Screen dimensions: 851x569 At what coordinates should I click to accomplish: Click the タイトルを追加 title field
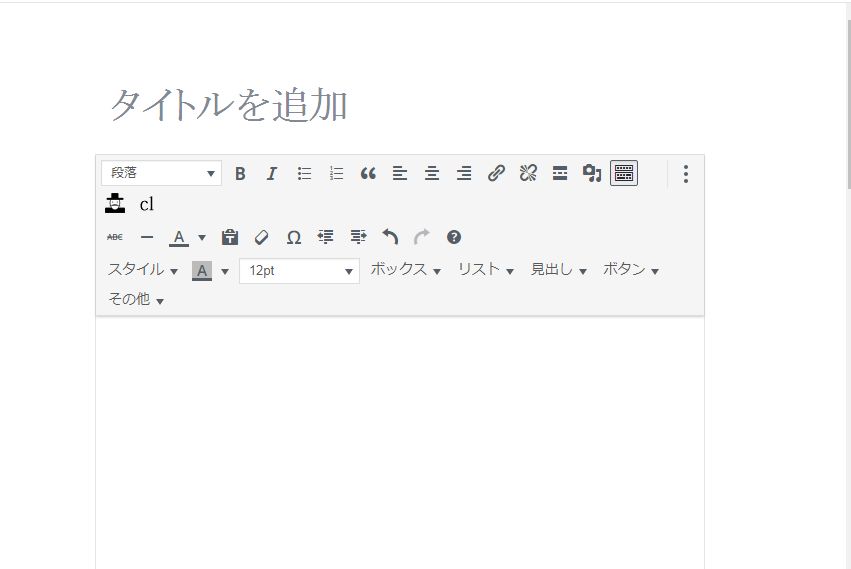pos(400,105)
